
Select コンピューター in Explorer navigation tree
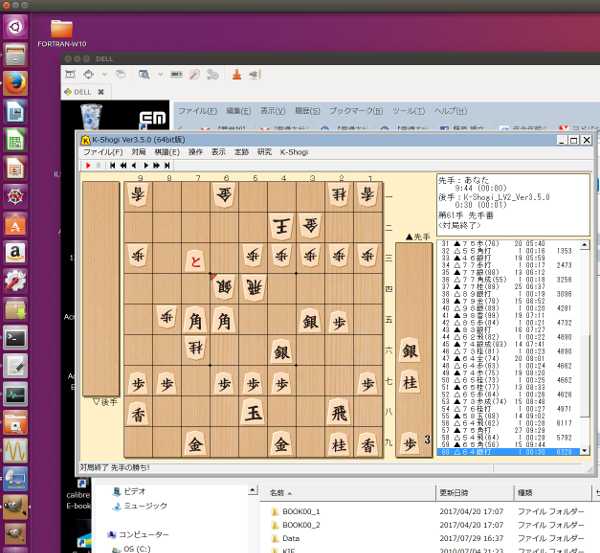click(139, 534)
